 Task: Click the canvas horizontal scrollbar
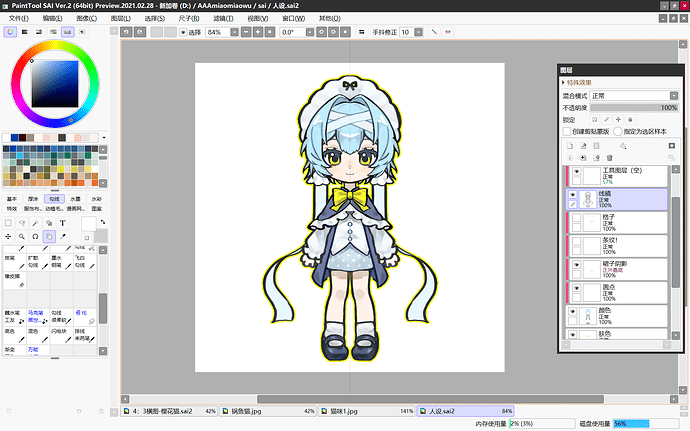click(430, 399)
